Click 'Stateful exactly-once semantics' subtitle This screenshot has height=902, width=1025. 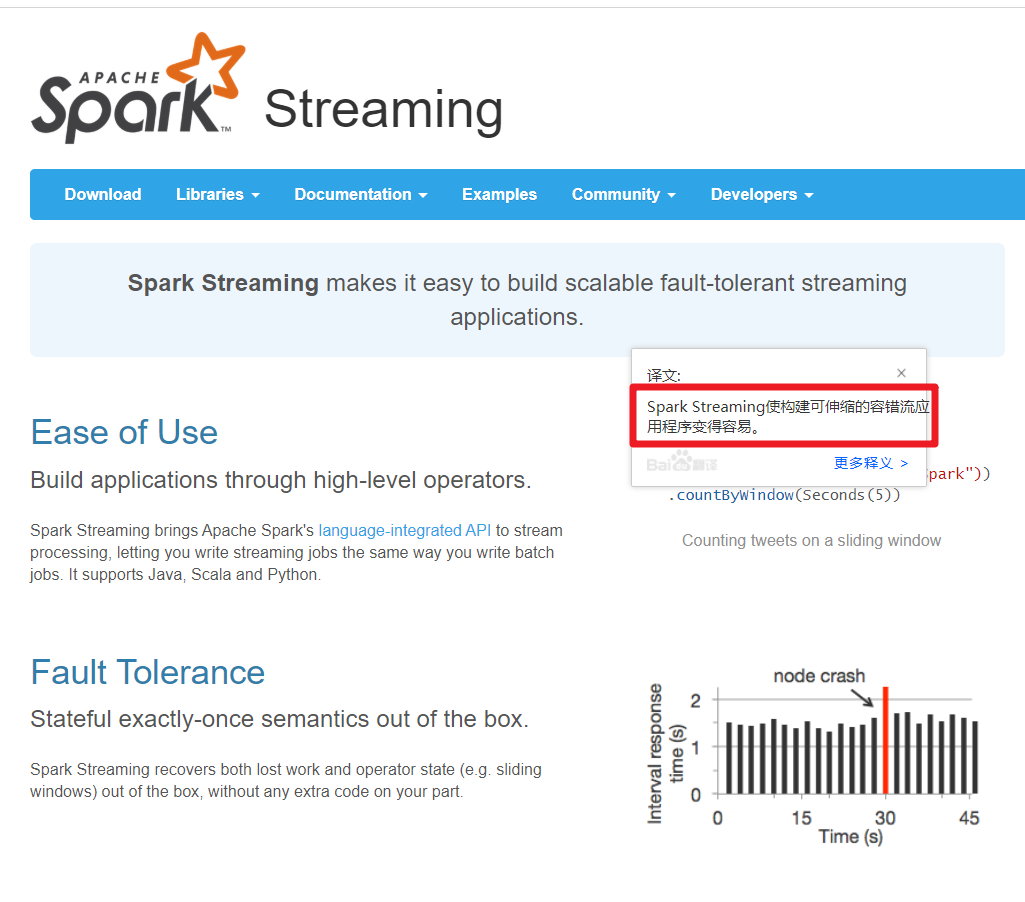pos(279,719)
